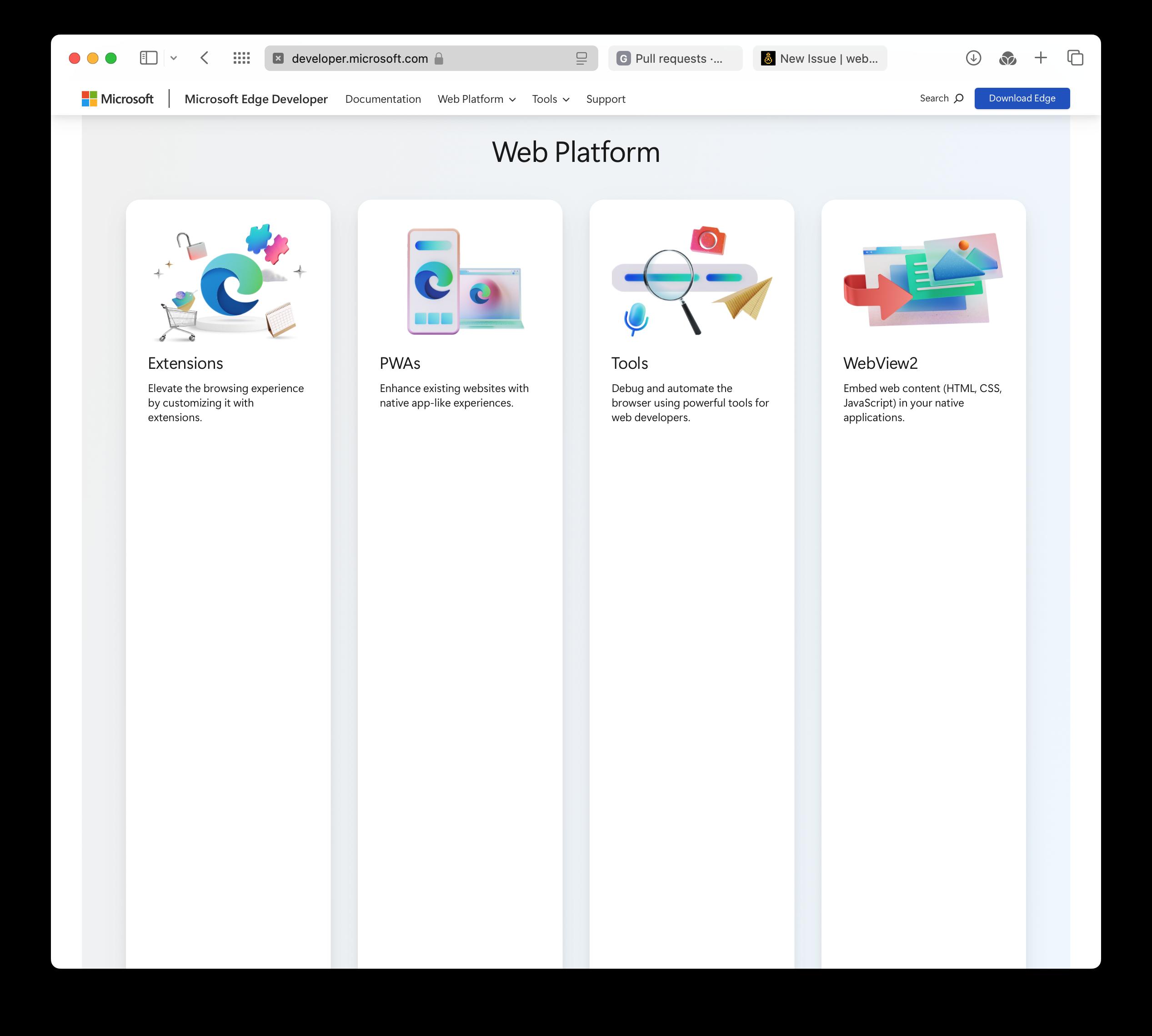Switch to the New Issue tab
The image size is (1152, 1036).
tap(820, 58)
